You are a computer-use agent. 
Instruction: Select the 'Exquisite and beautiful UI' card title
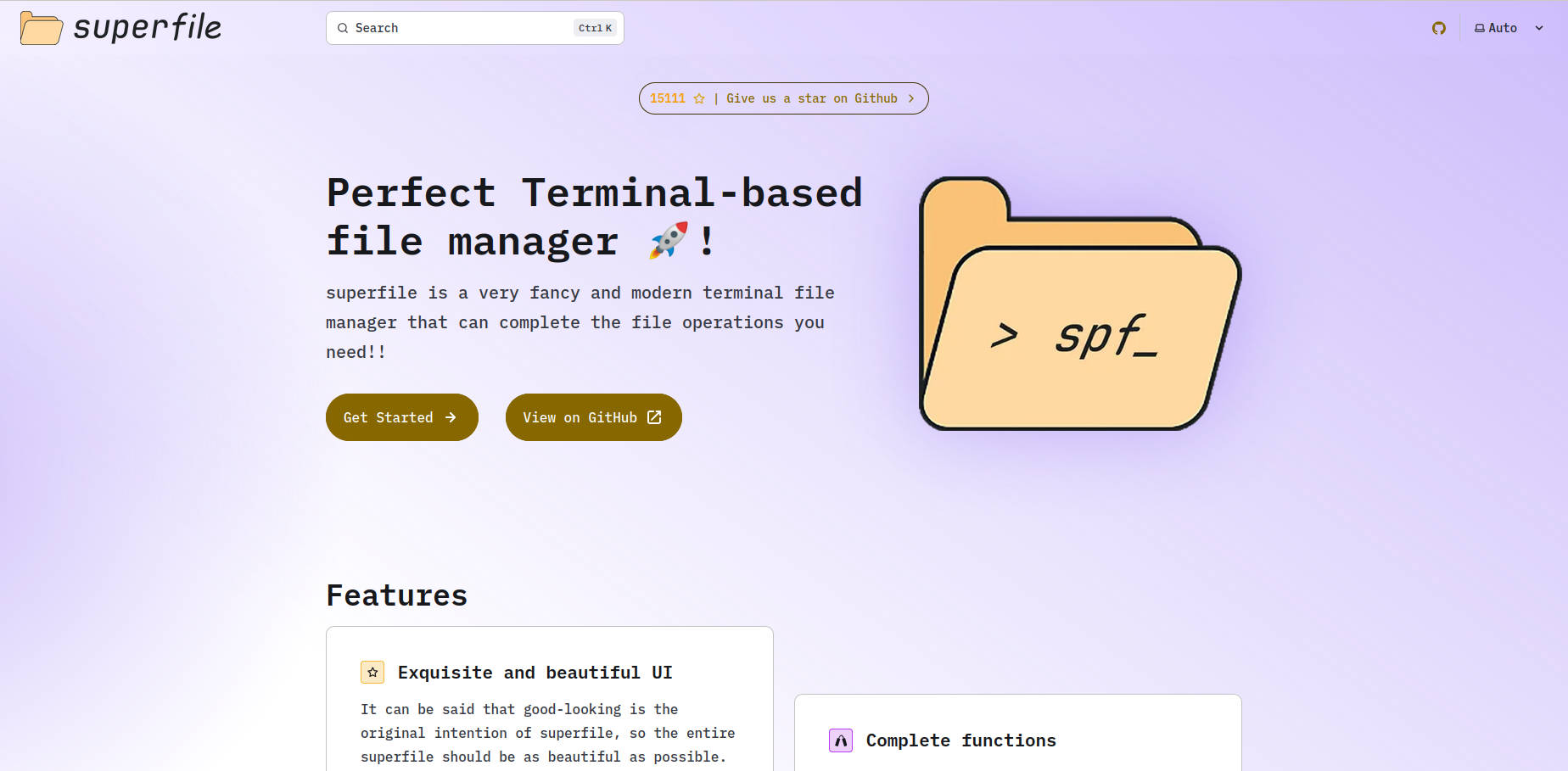tap(535, 673)
